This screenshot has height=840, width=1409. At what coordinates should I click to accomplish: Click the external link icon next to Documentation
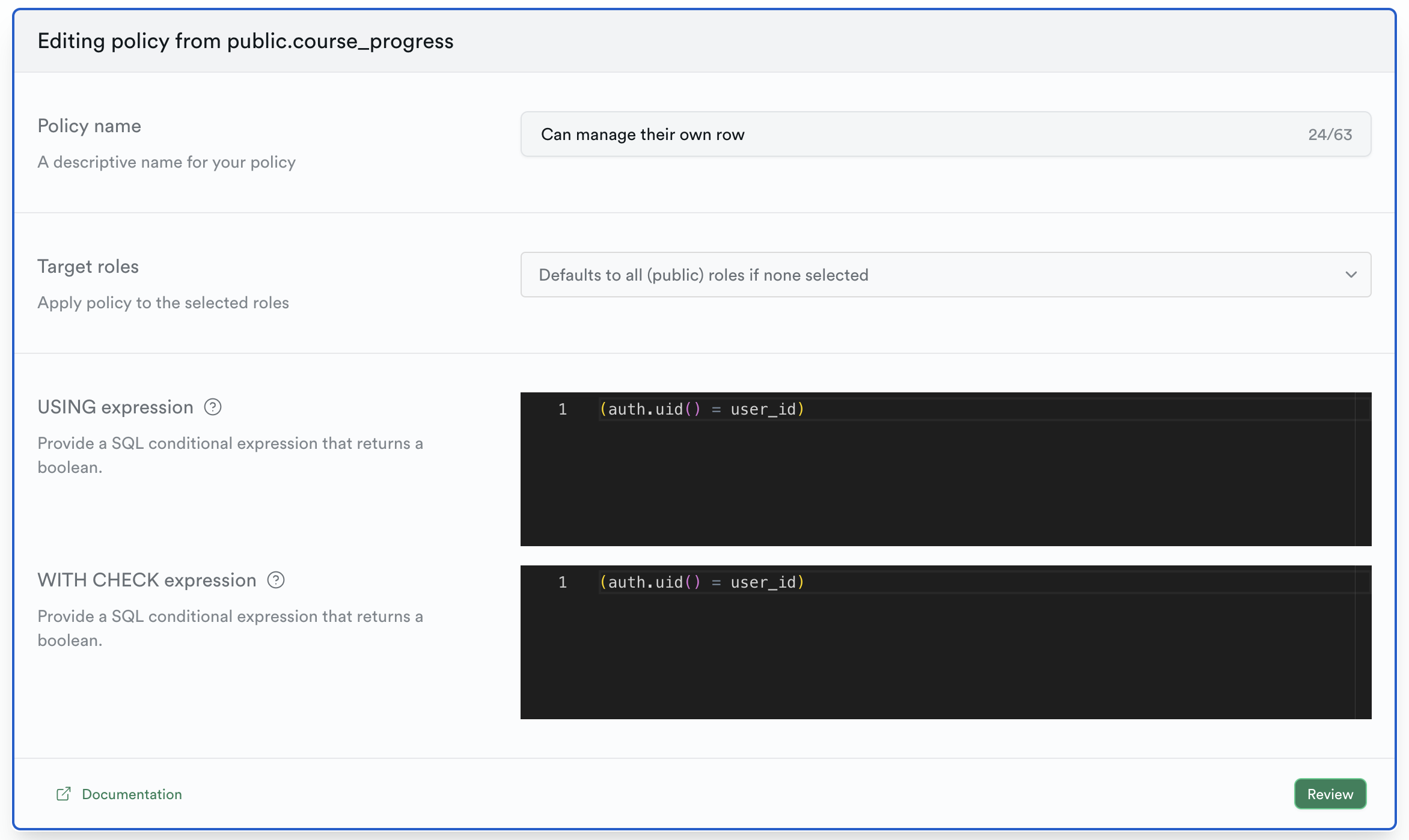(63, 793)
